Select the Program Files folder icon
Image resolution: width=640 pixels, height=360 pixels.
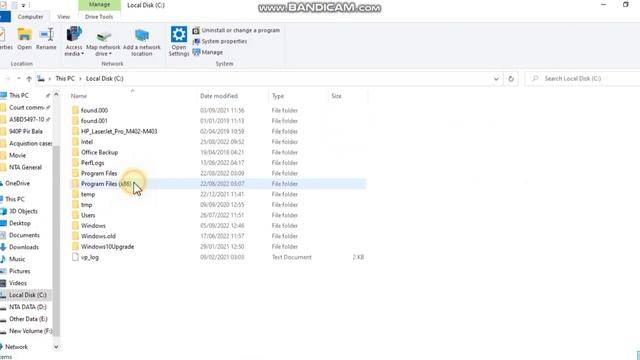[x=75, y=173]
